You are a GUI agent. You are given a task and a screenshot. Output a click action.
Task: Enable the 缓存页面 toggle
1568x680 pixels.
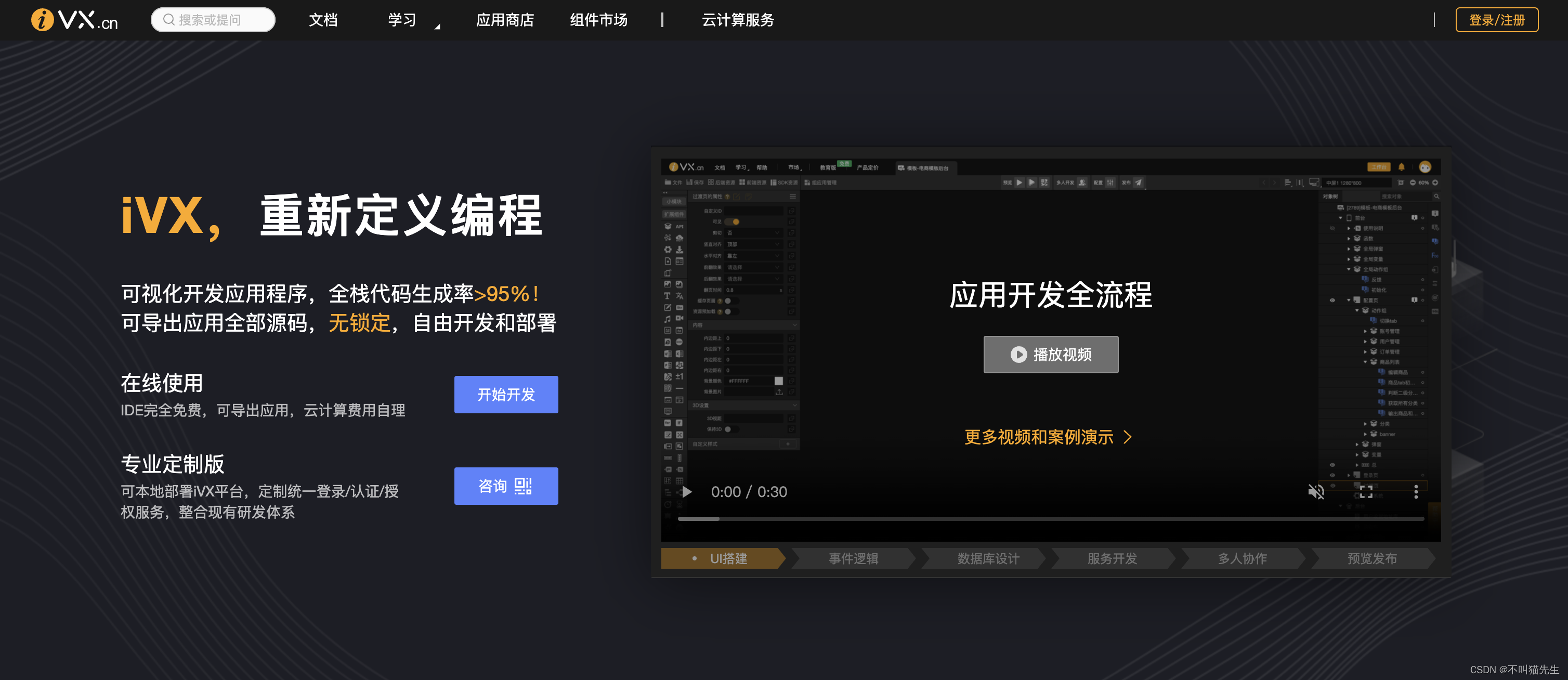pyautogui.click(x=731, y=300)
